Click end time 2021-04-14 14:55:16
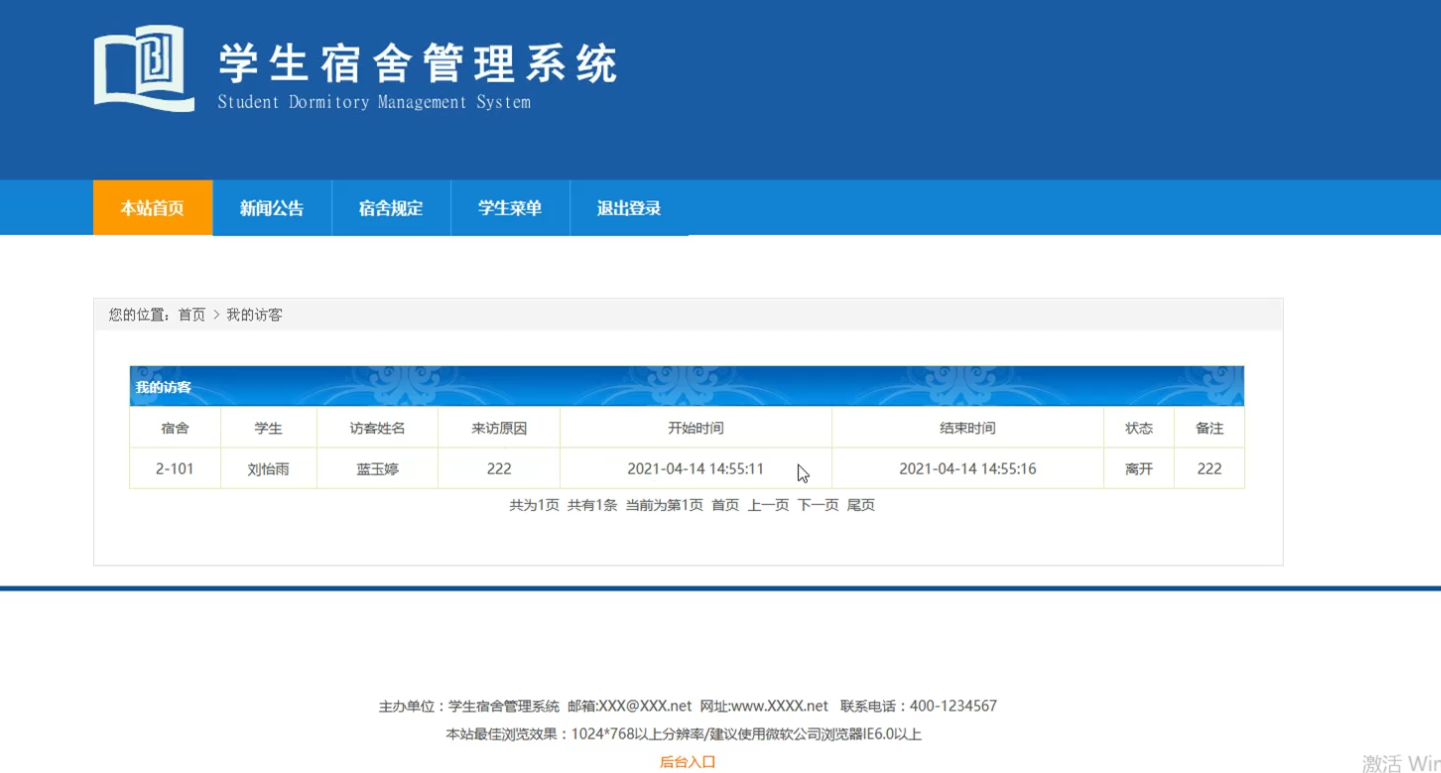This screenshot has height=773, width=1441. pos(967,469)
